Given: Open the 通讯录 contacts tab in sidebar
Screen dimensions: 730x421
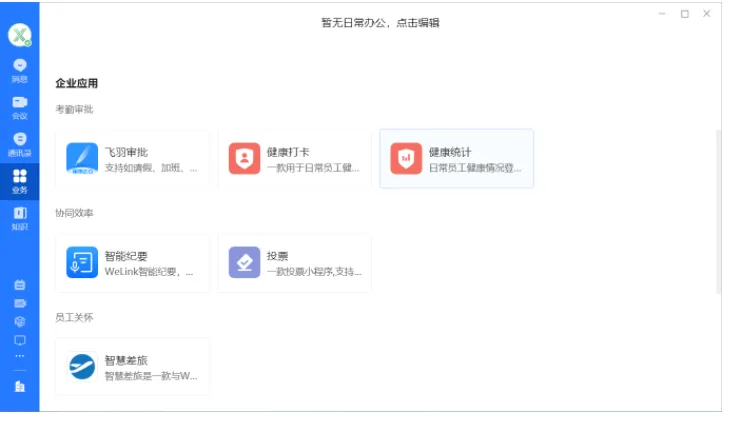Looking at the screenshot, I should coord(20,145).
